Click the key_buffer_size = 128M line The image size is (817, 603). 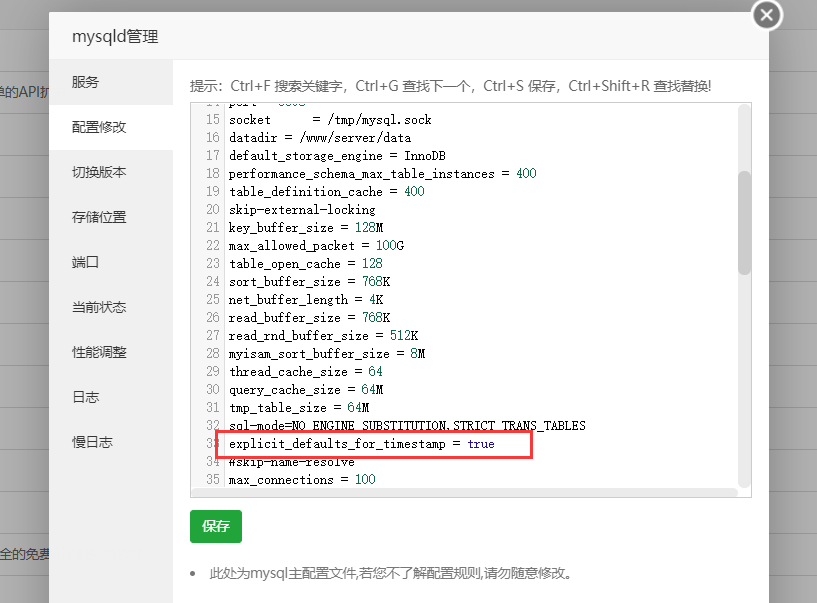pos(306,228)
